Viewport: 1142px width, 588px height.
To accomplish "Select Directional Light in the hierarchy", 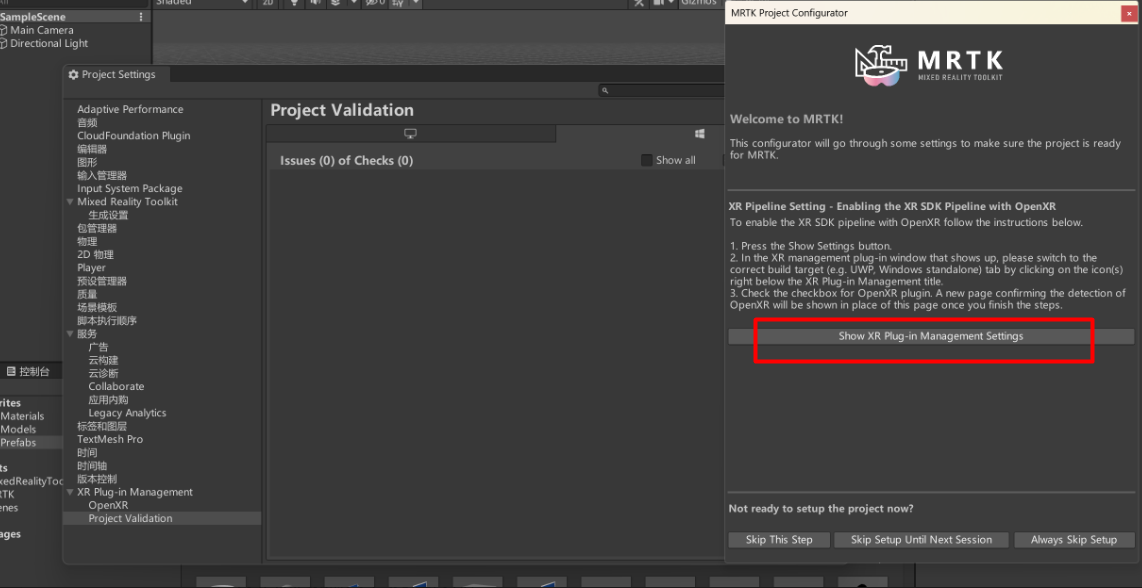I will pos(49,44).
